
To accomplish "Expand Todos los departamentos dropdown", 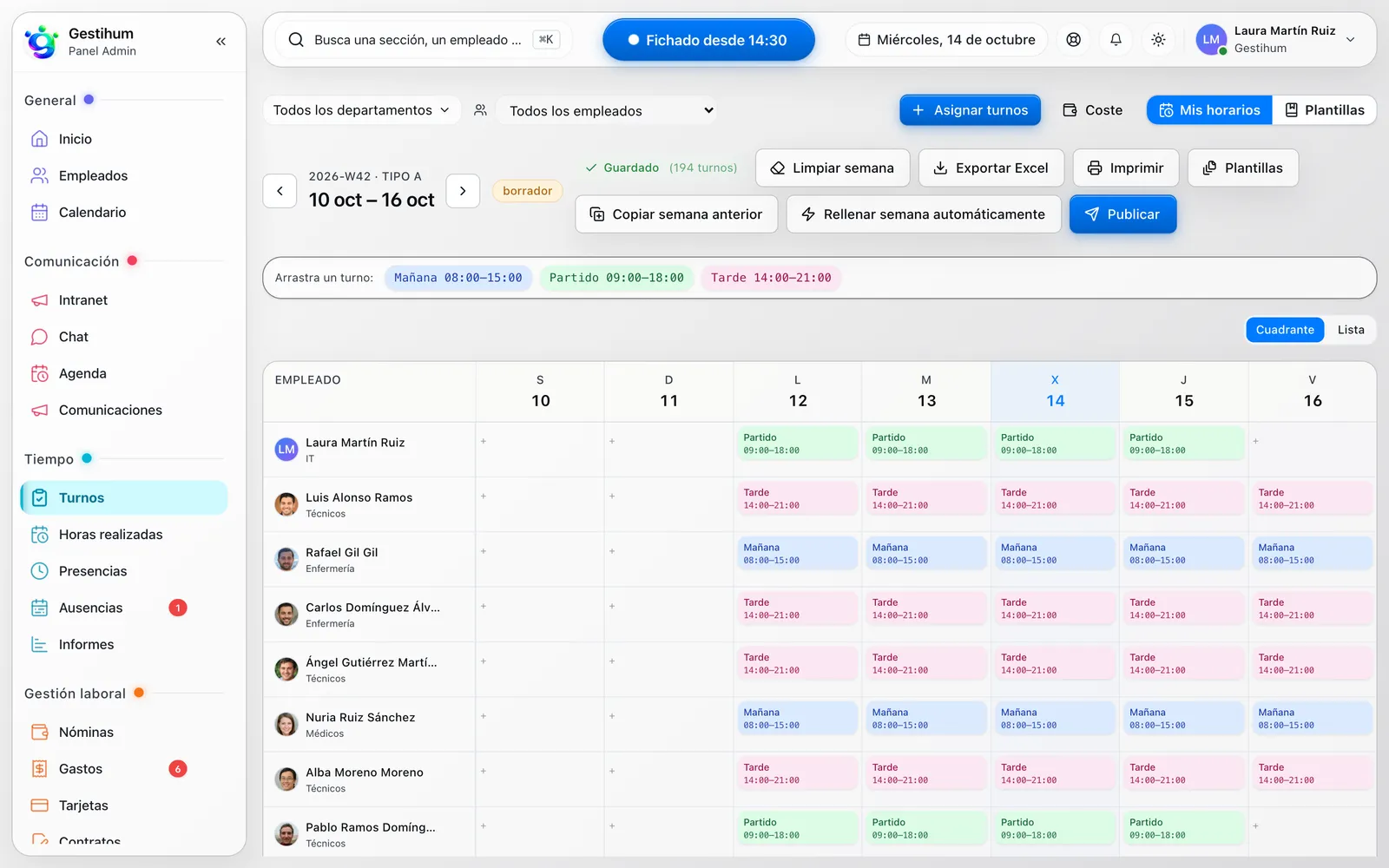I will point(362,110).
